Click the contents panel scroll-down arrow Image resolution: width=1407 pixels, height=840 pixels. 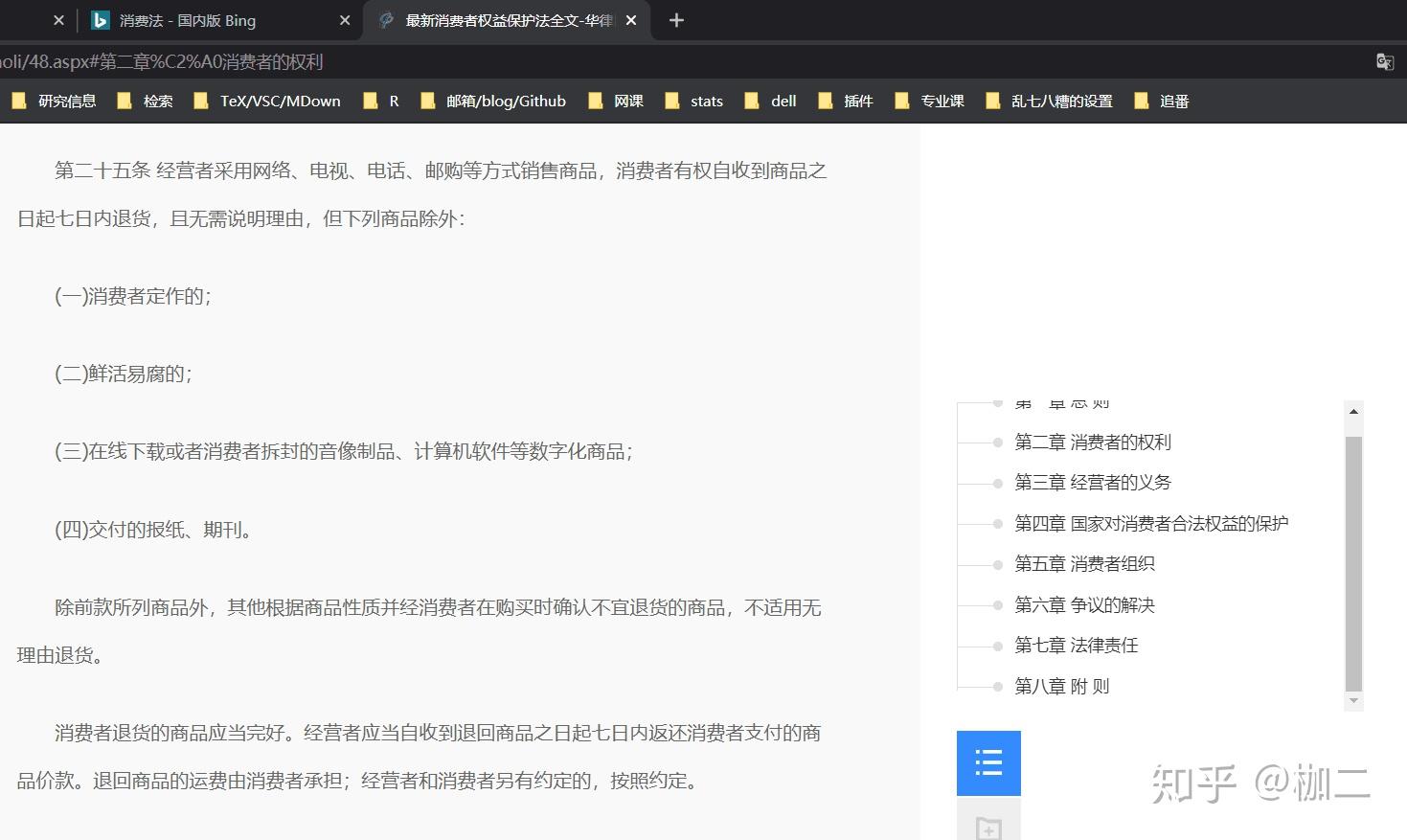(x=1353, y=700)
